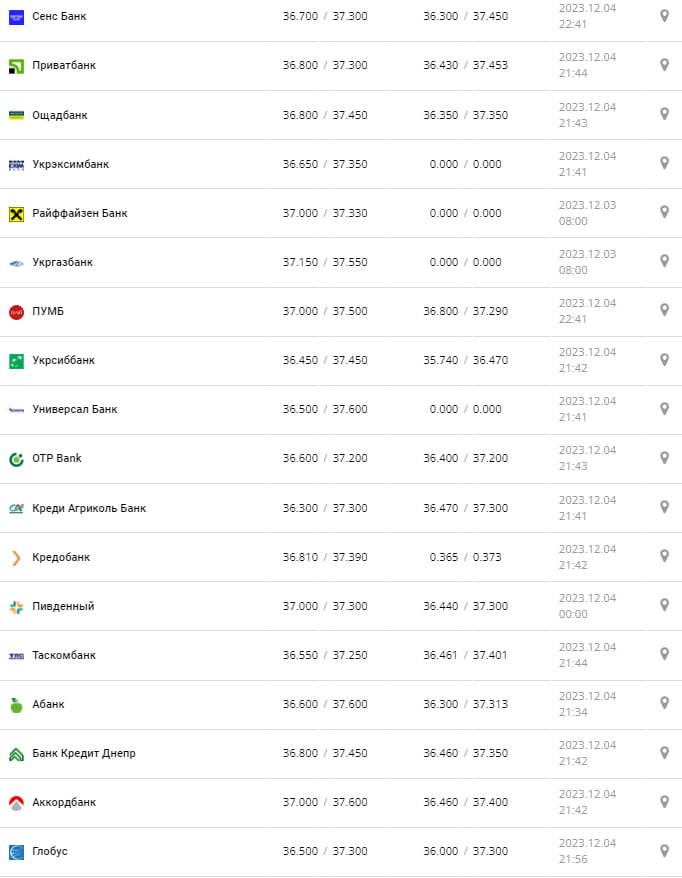The image size is (682, 878).
Task: Click the Пивденный update date cell
Action: tap(587, 606)
